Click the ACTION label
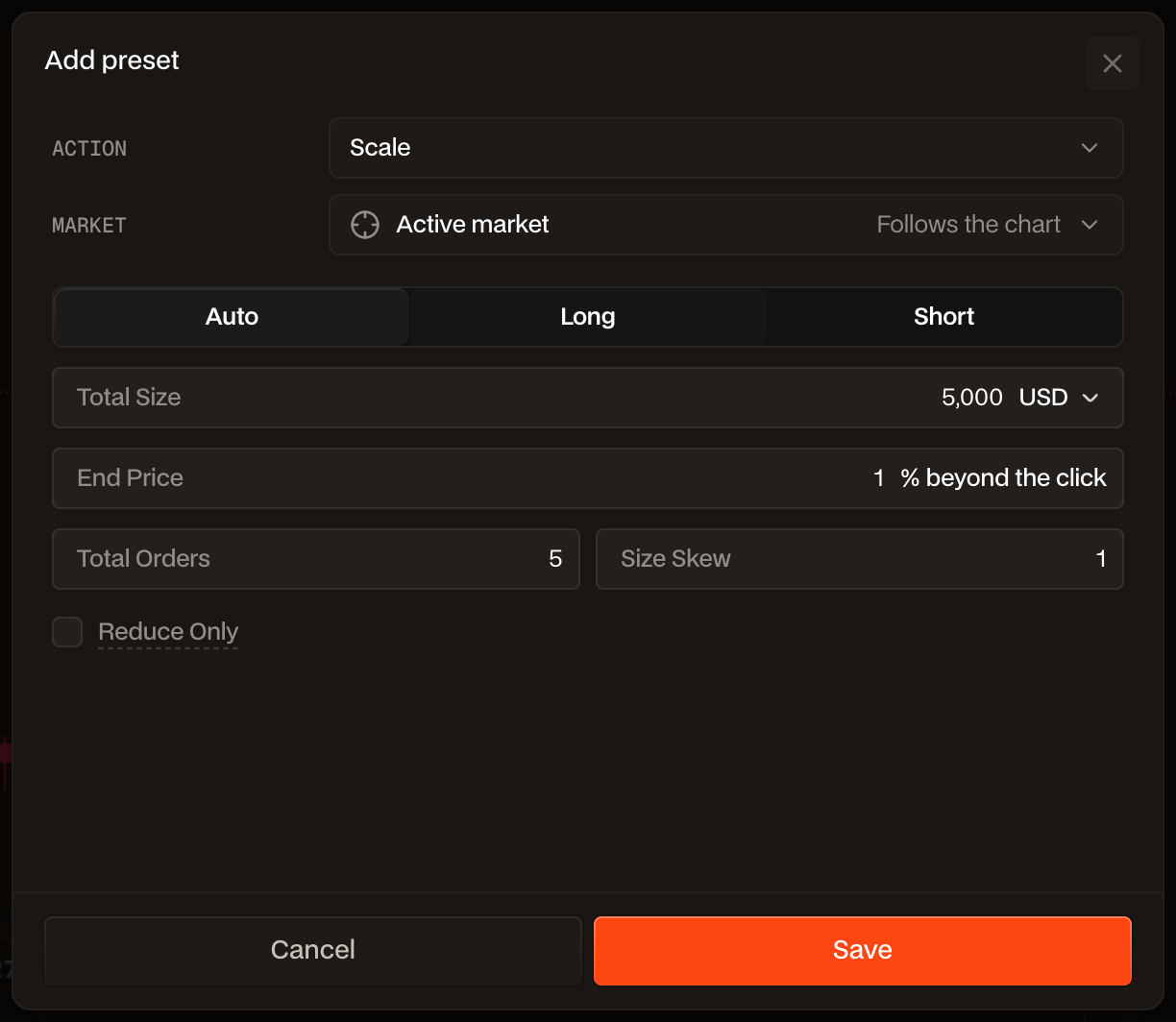 tap(89, 148)
